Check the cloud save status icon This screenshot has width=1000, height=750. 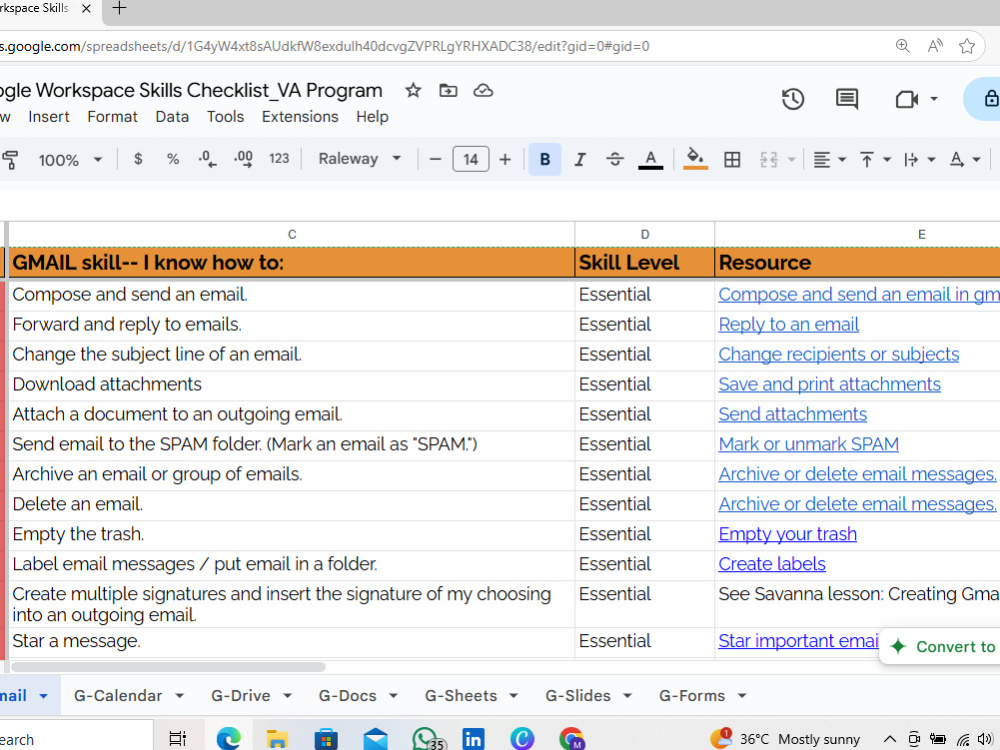pos(483,91)
